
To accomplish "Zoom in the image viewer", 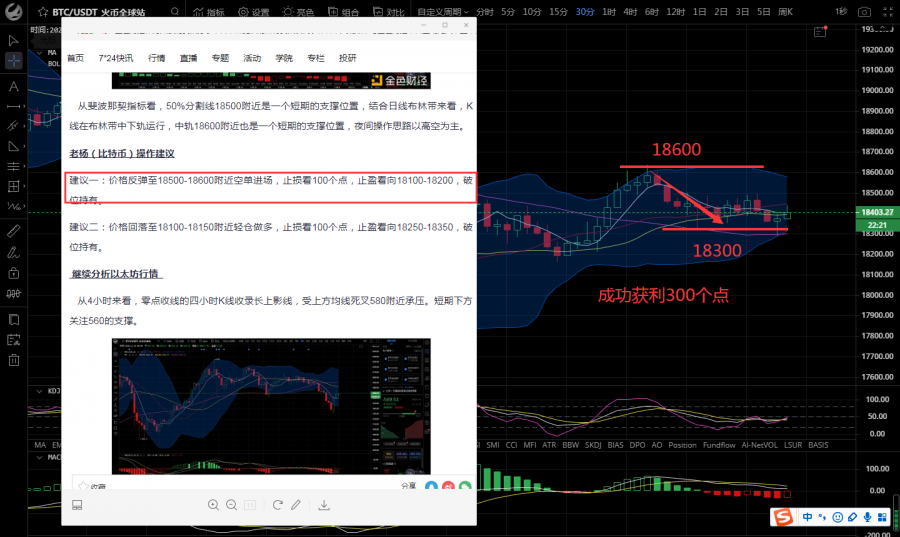I will (x=213, y=505).
